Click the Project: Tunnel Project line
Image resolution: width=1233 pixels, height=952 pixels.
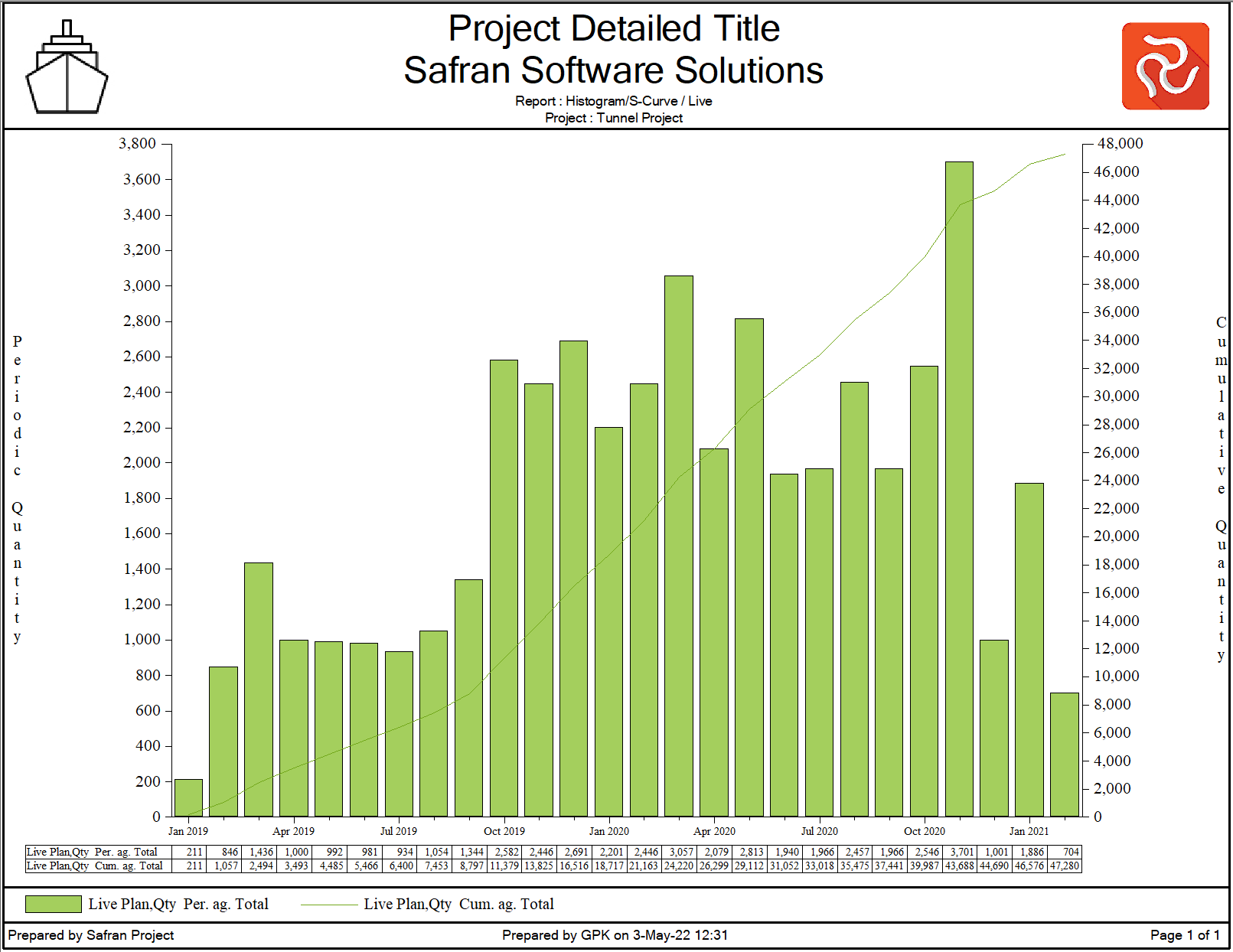pyautogui.click(x=614, y=118)
